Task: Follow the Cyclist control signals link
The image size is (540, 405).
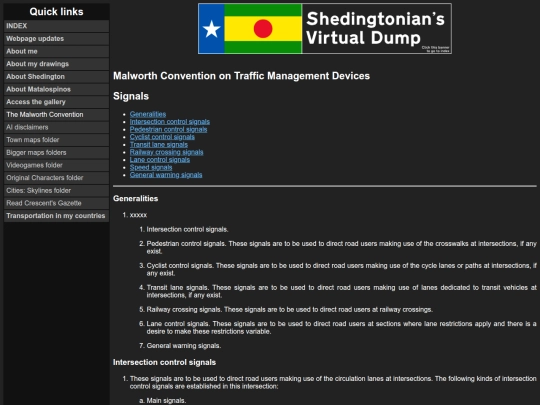Action: 162,137
